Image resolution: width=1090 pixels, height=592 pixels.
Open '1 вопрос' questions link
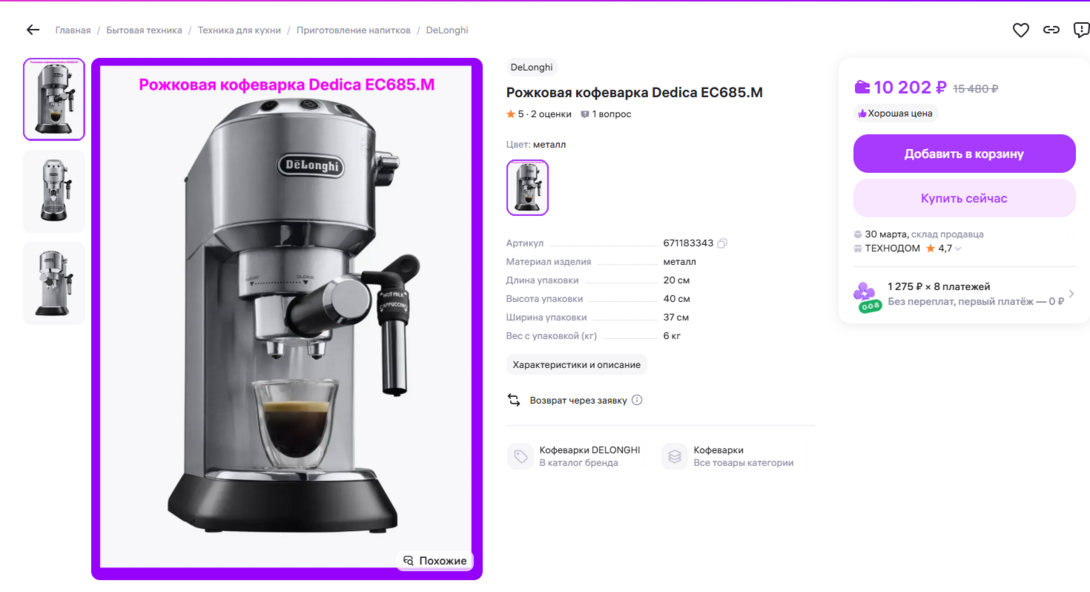coord(611,114)
